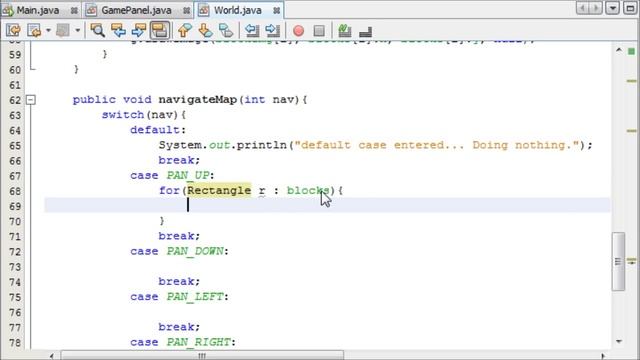Click the Back navigation toolbar icon
The image size is (640, 360).
point(34,30)
